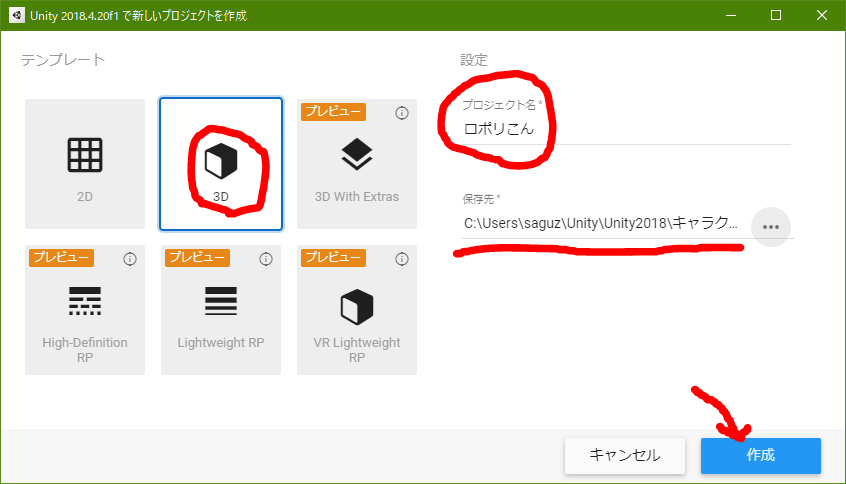
Task: Click the 設定 heading
Action: pyautogui.click(x=474, y=59)
